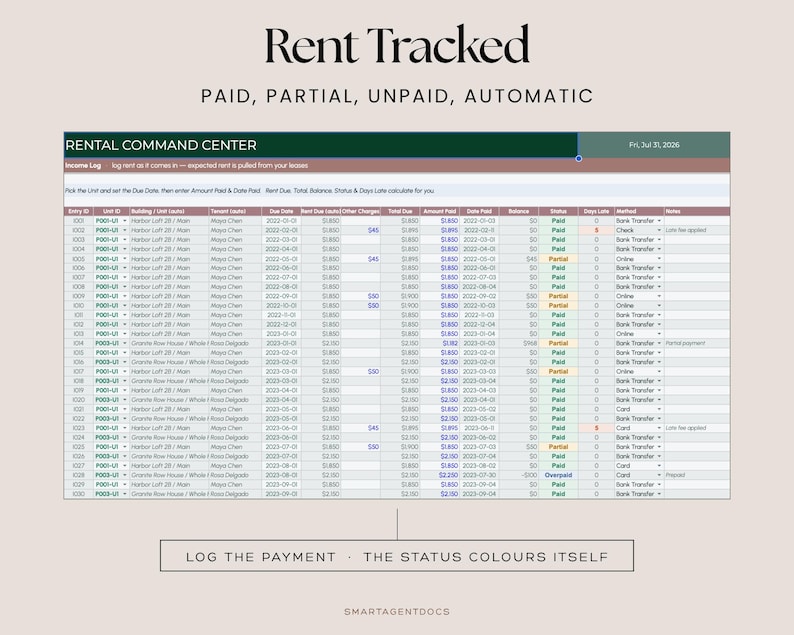Open Method dropdown for entry 1017
This screenshot has height=635, width=794.
click(x=659, y=371)
